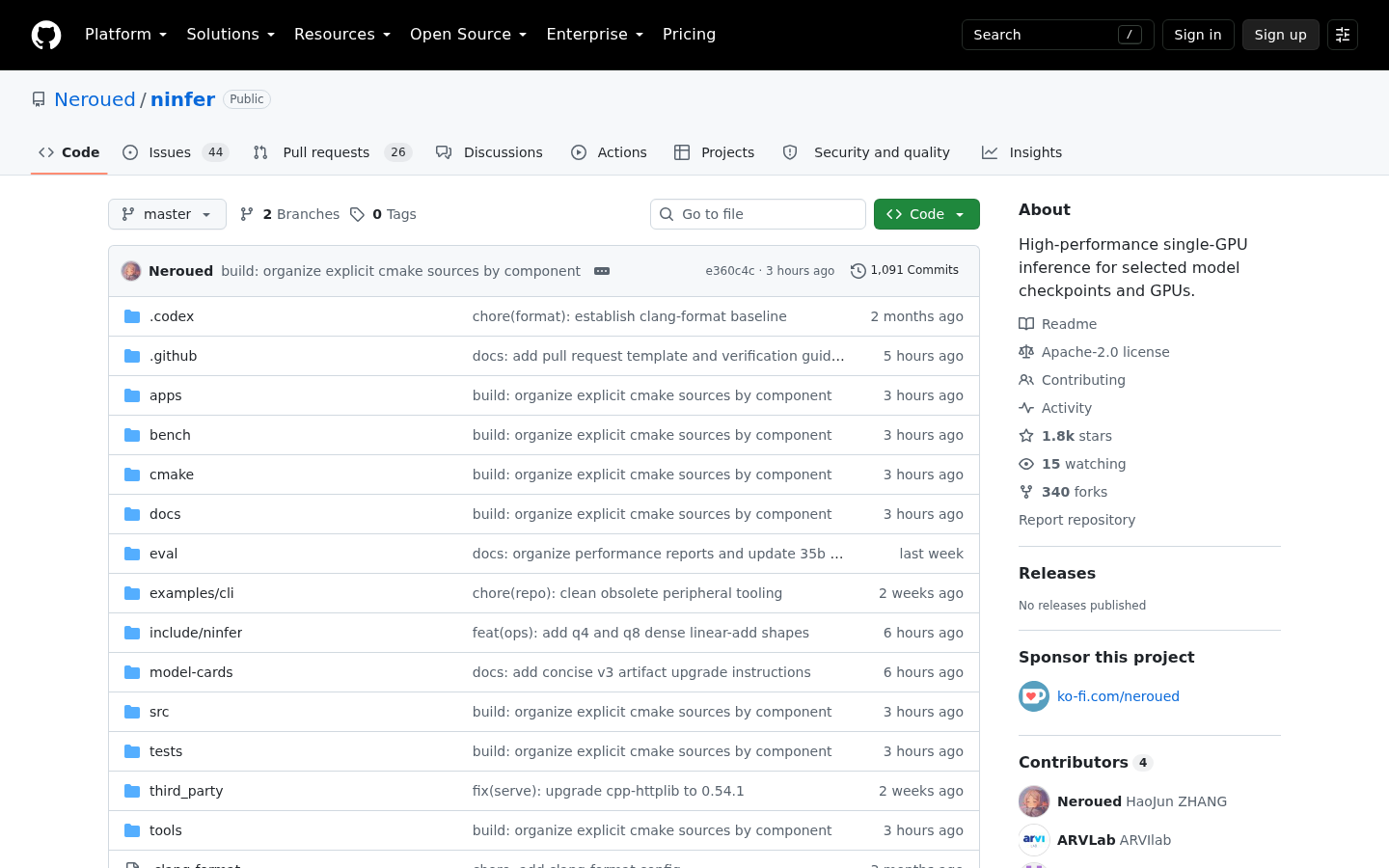Expand the Platform menu

pyautogui.click(x=125, y=35)
